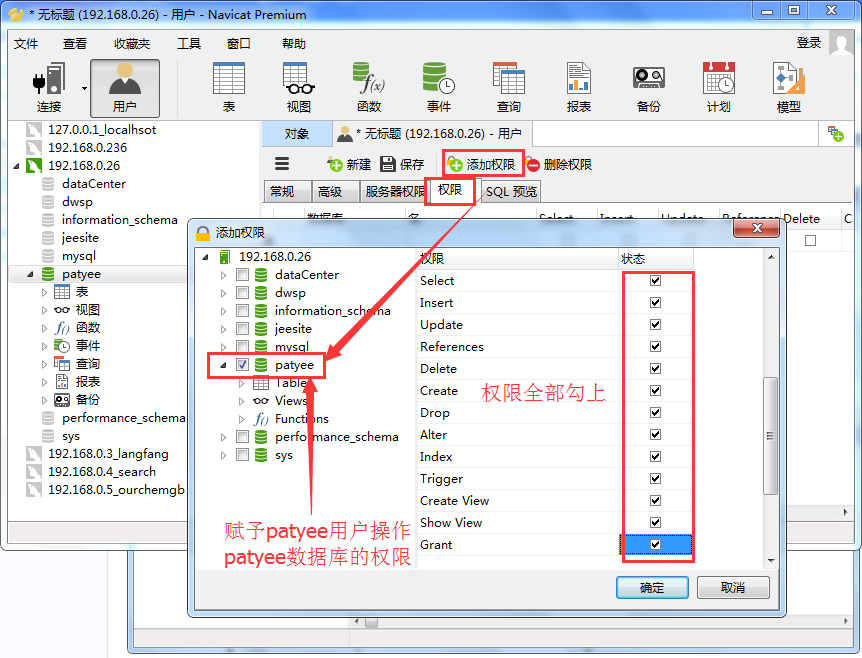Open the 文件 (File) menu

26,43
